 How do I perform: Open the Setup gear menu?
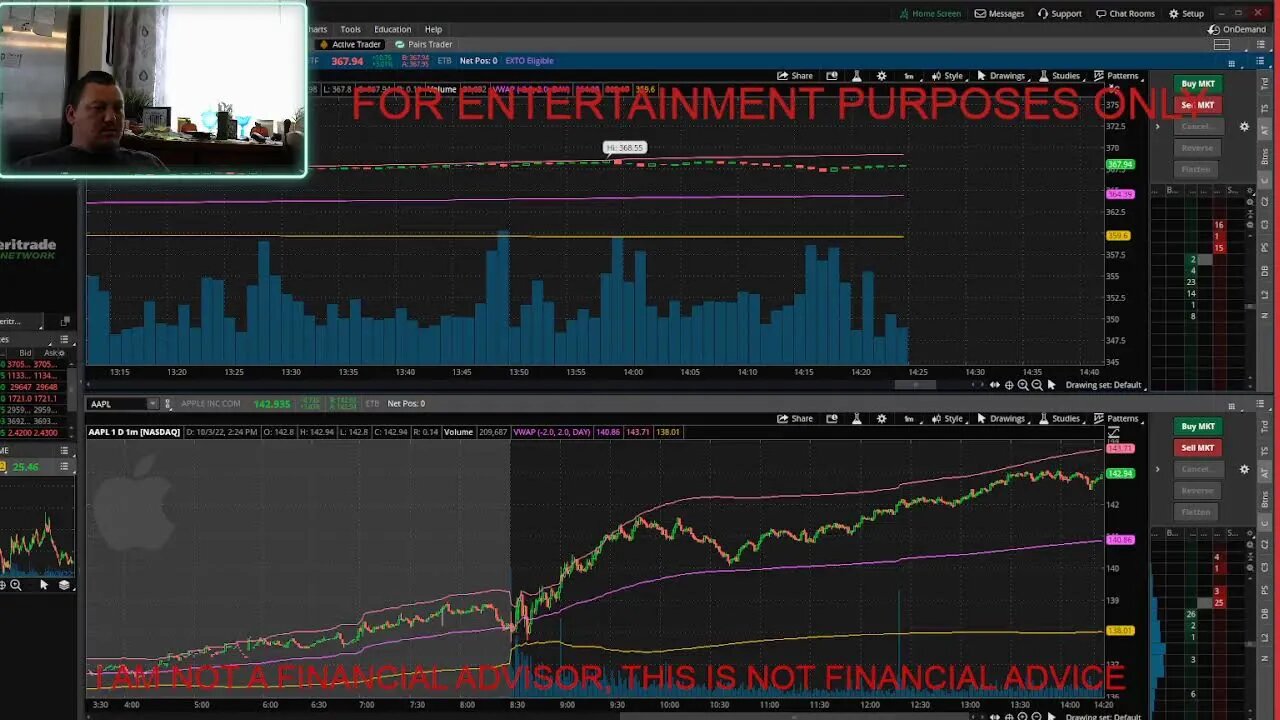1187,14
